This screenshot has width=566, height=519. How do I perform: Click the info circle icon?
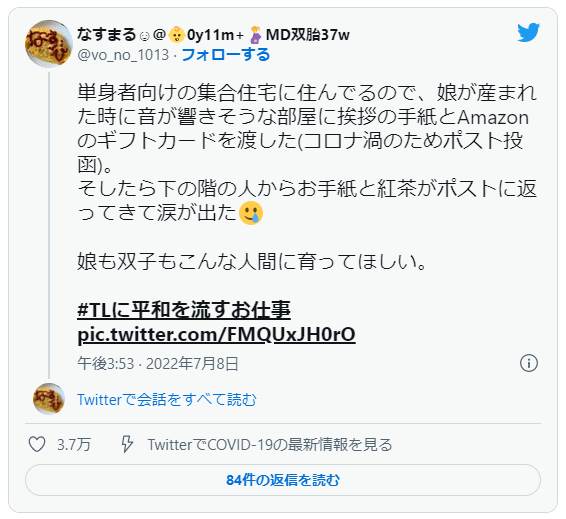[529, 363]
